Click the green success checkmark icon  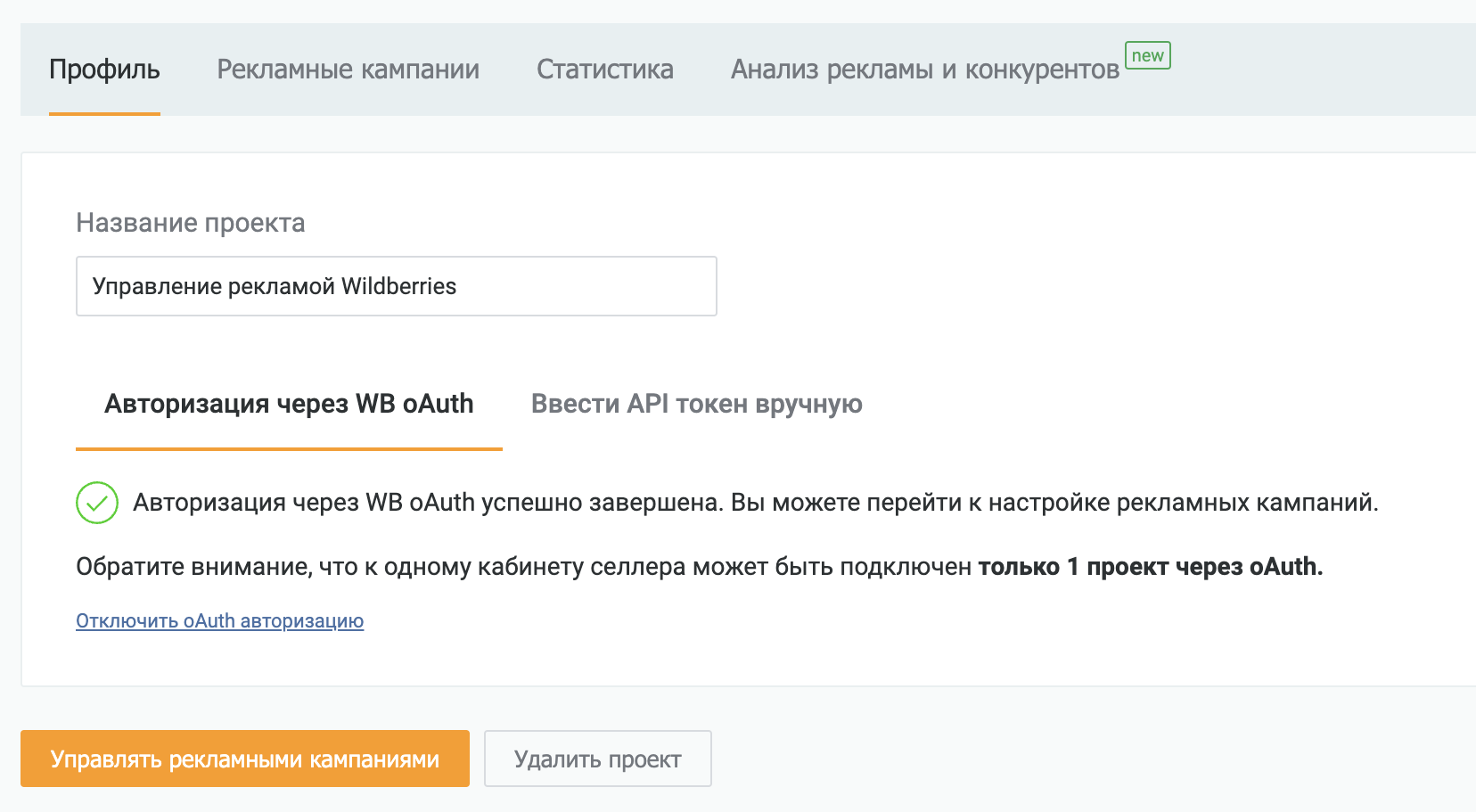tap(97, 503)
